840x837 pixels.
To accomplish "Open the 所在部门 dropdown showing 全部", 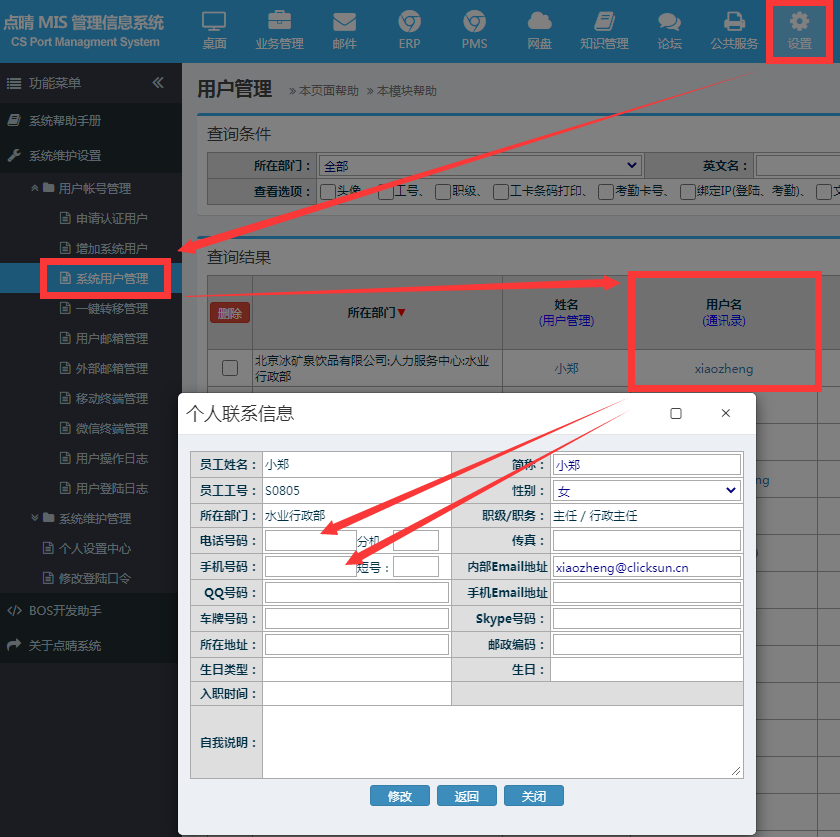I will click(x=480, y=166).
